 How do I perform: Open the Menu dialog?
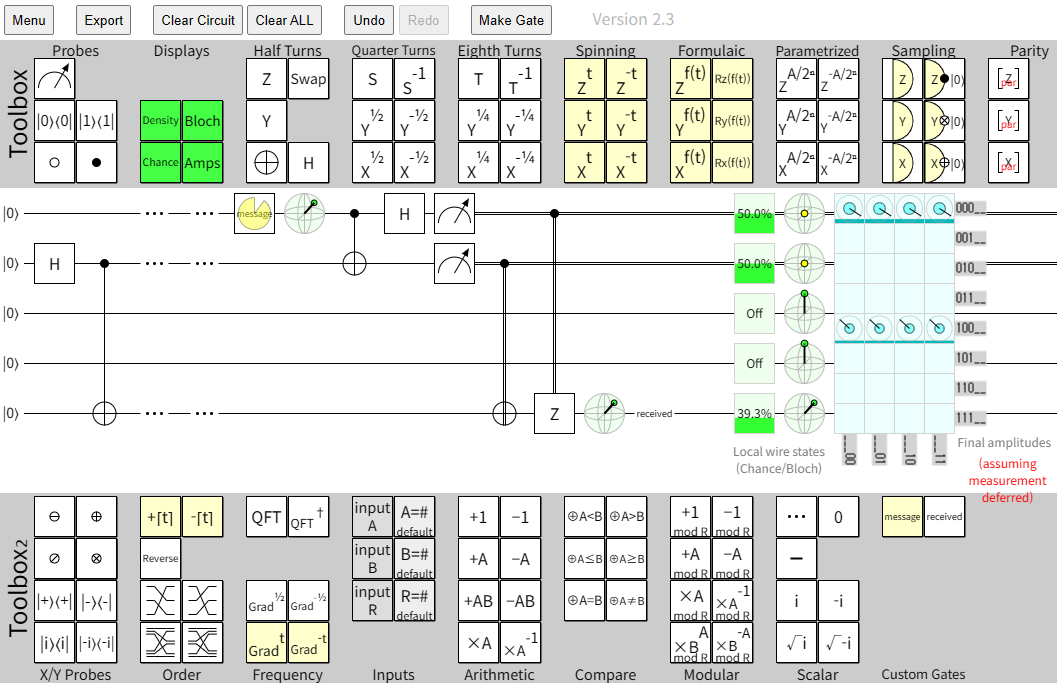[29, 20]
